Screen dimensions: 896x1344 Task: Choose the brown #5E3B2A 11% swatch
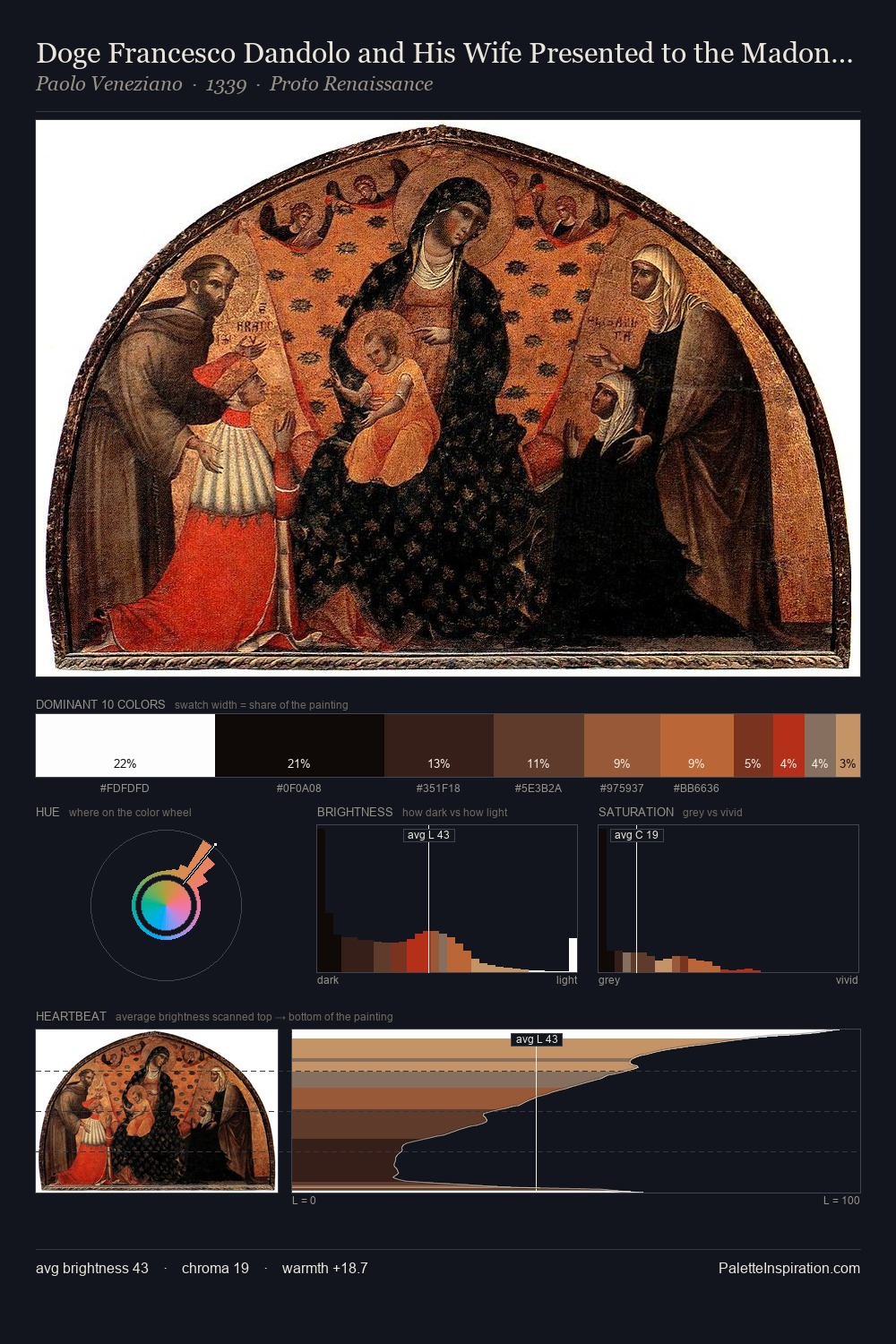[538, 745]
